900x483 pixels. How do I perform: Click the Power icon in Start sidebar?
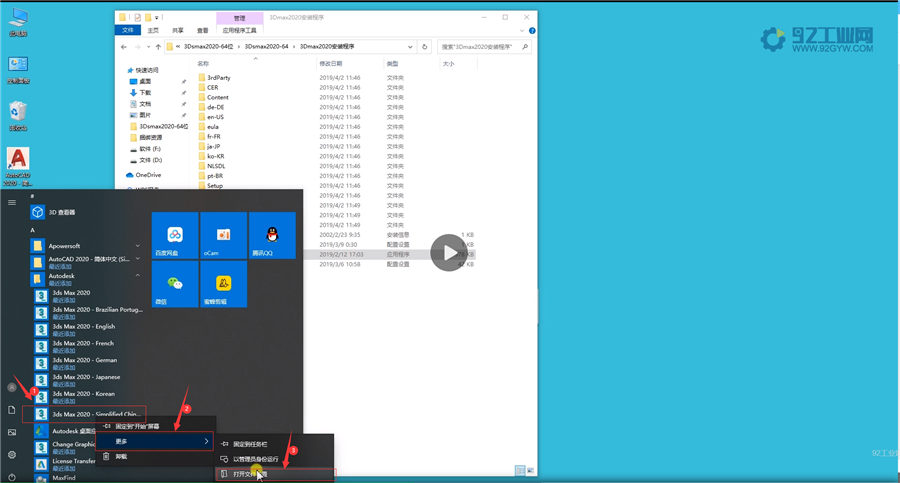pyautogui.click(x=11, y=477)
